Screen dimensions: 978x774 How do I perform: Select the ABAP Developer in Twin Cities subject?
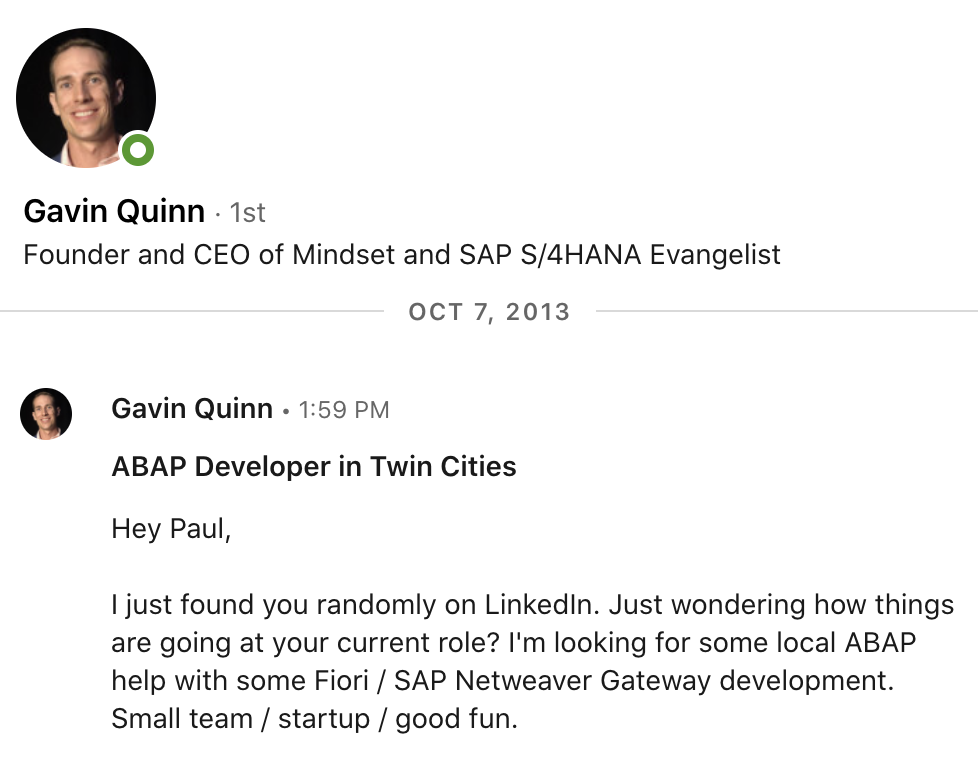point(314,467)
